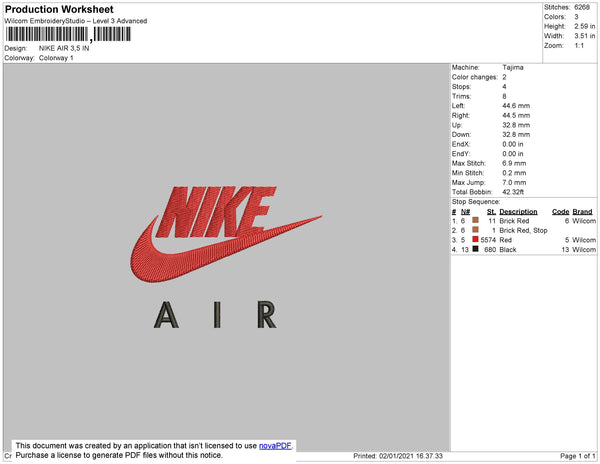The height and width of the screenshot is (464, 600).
Task: Click the Height value 2.59 in
Action: [584, 26]
